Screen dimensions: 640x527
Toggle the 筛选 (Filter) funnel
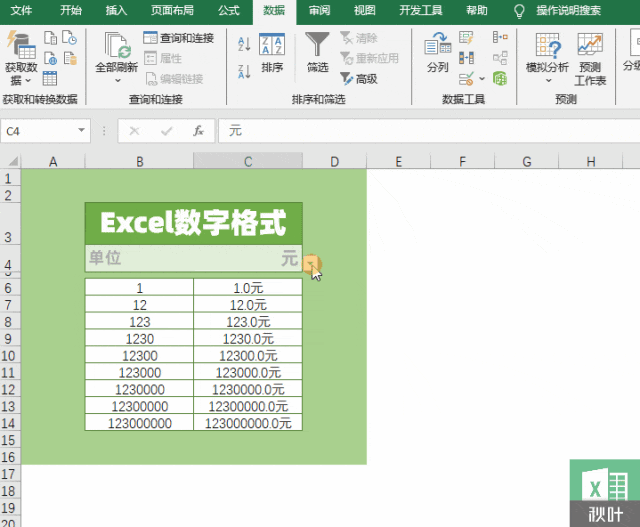pos(317,52)
